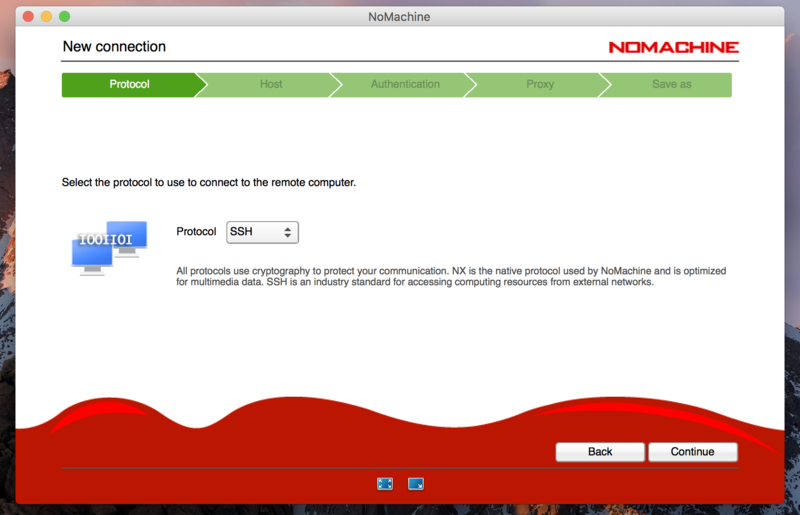Click the Continue button
The height and width of the screenshot is (515, 800).
(692, 452)
